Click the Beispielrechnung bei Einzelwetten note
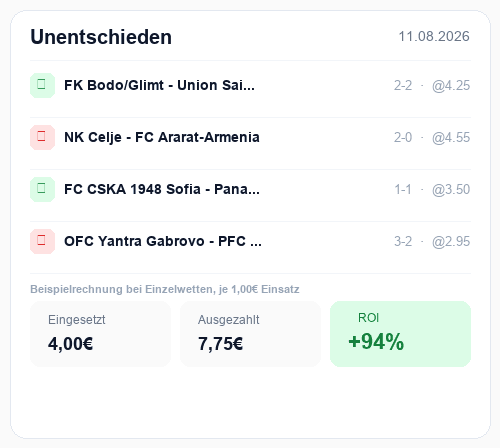The height and width of the screenshot is (448, 500). click(x=165, y=289)
